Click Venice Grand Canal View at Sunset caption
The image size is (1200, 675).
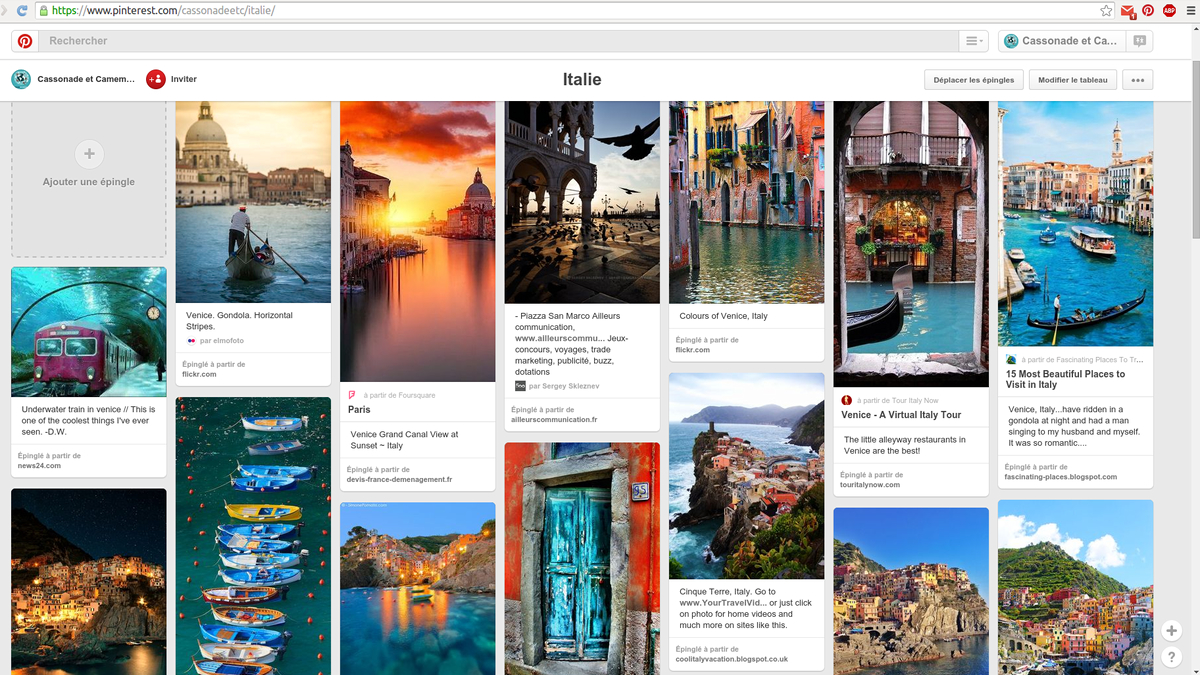405,440
